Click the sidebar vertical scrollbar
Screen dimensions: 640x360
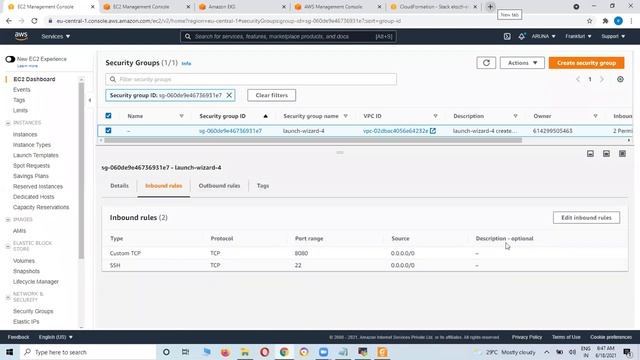[81, 171]
